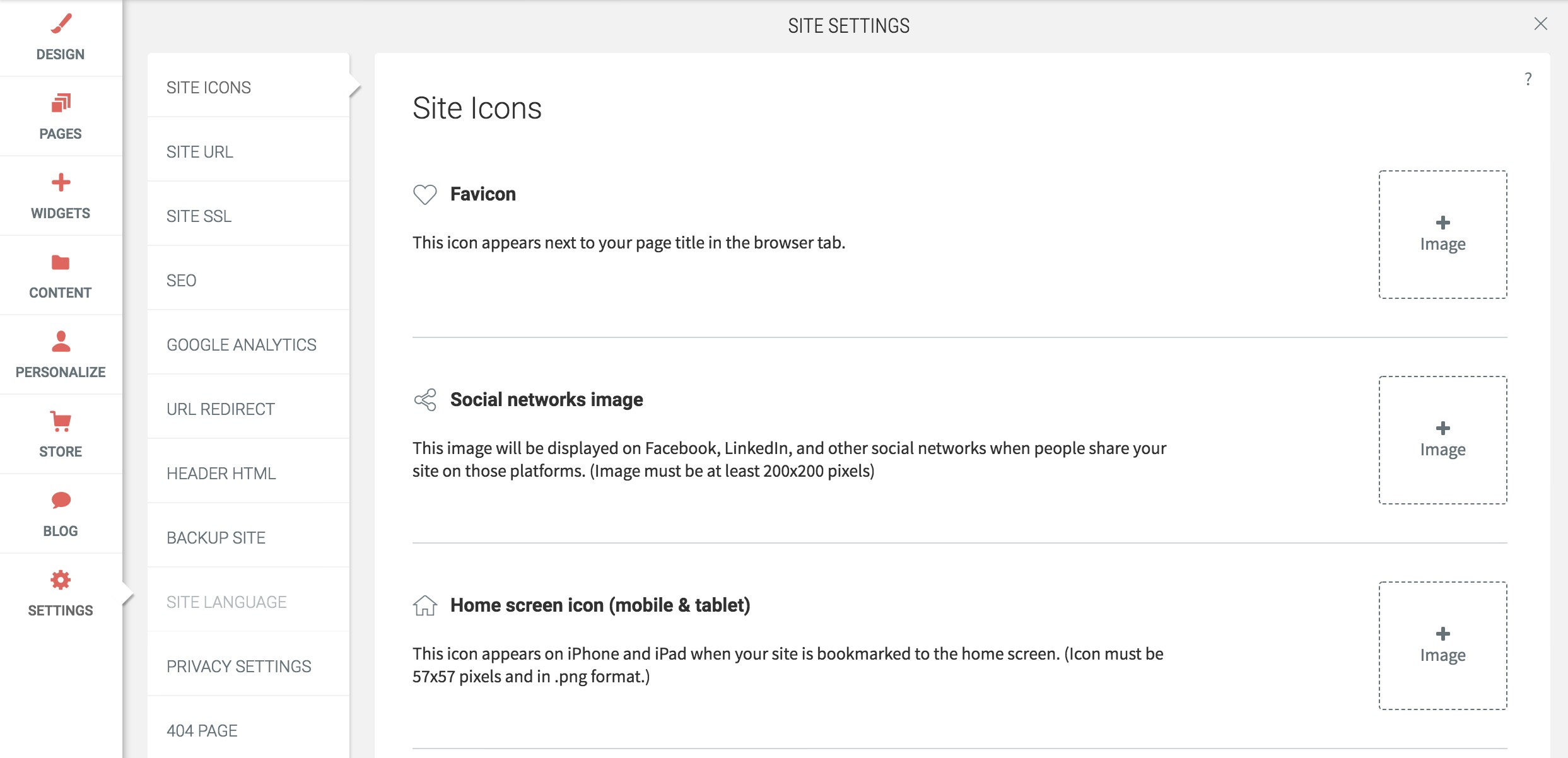This screenshot has width=1568, height=758.
Task: Open the Content folder icon
Action: pyautogui.click(x=61, y=262)
